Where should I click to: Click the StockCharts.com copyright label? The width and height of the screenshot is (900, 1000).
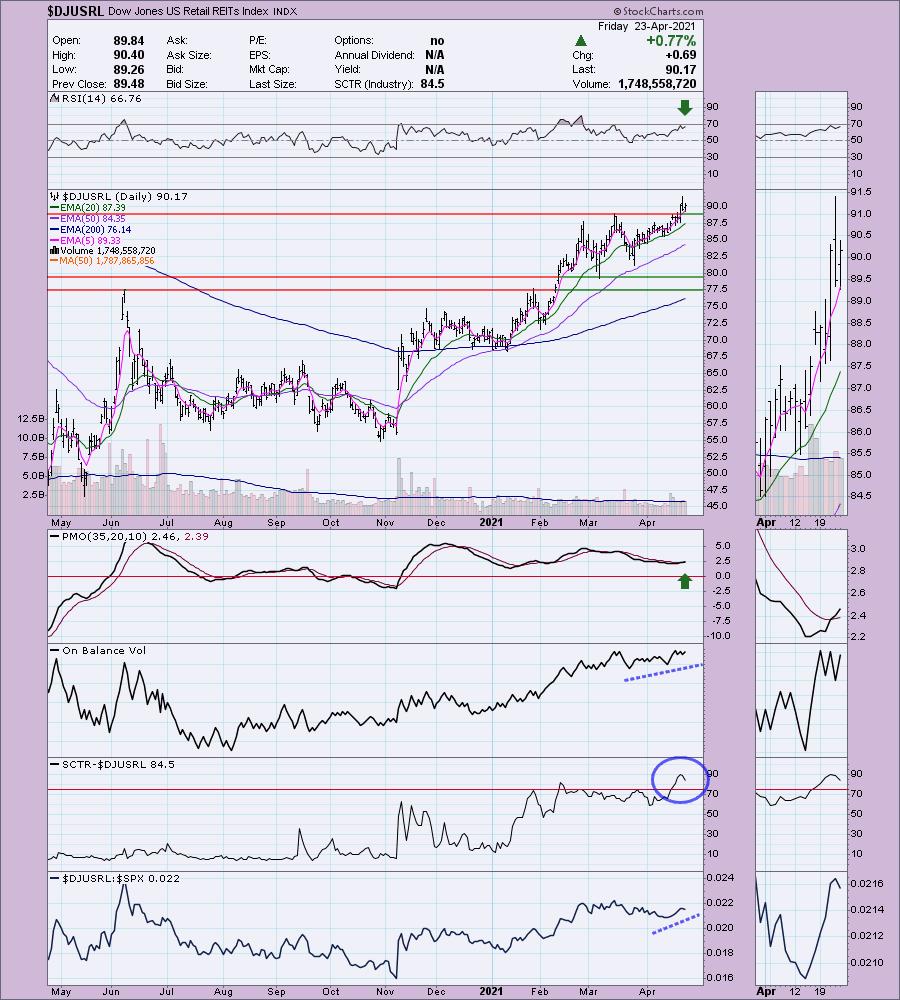point(658,11)
